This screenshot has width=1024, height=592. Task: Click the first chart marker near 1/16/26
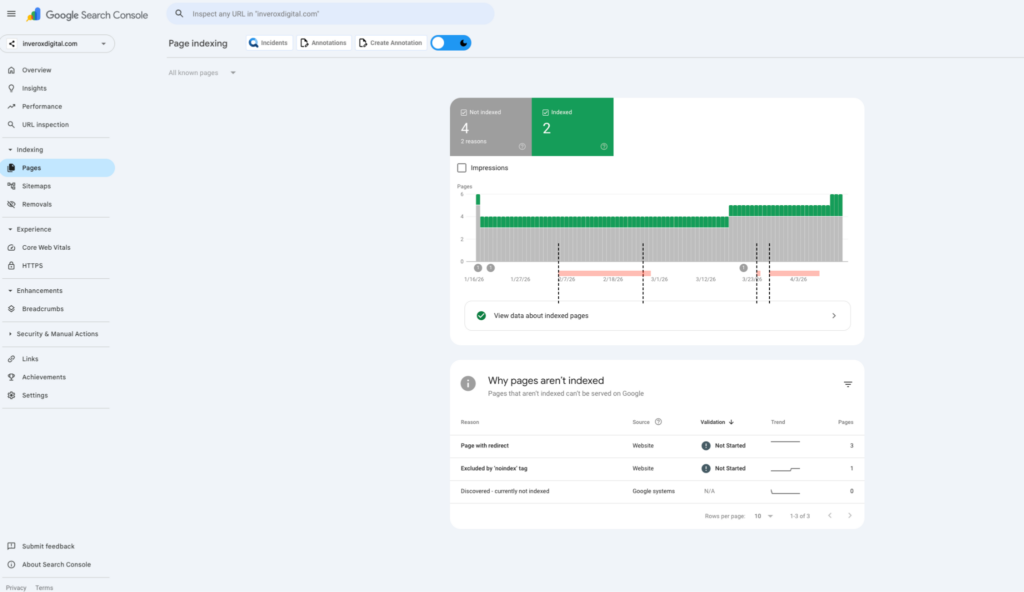tap(478, 268)
